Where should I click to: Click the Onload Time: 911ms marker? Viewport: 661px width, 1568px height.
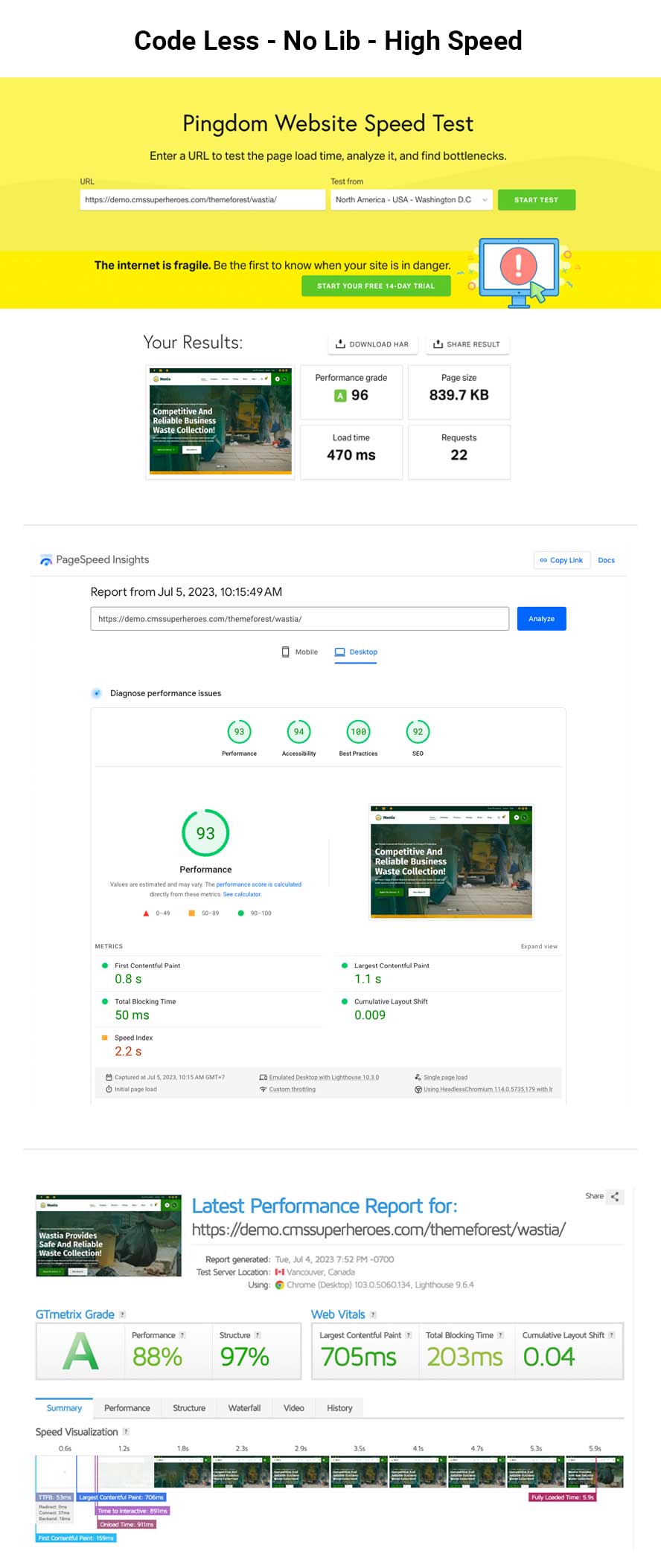pyautogui.click(x=127, y=1524)
